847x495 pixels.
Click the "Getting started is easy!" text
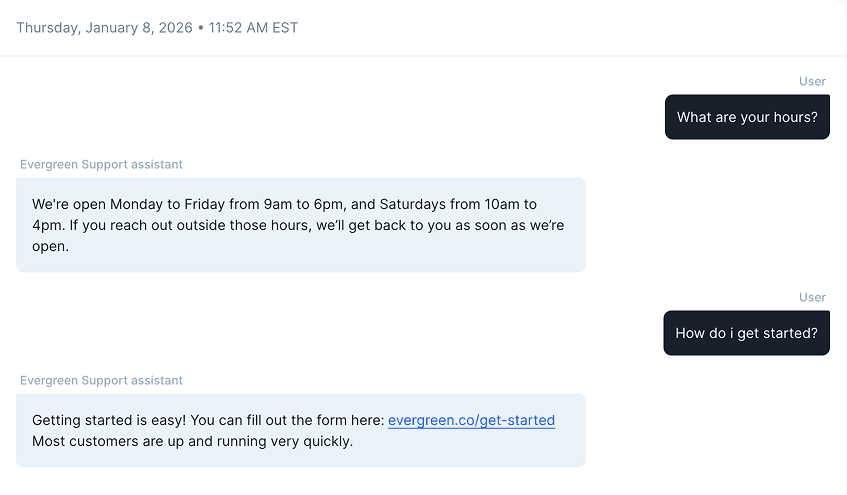point(109,420)
